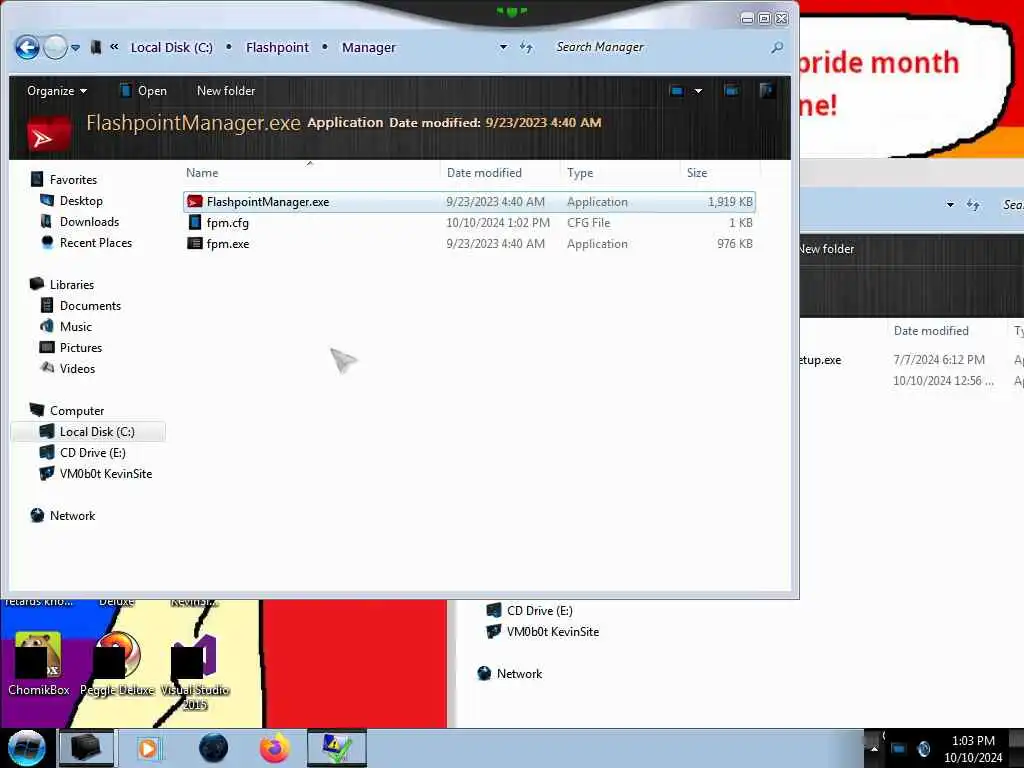Open CD Drive (E:) in front window

(x=93, y=453)
